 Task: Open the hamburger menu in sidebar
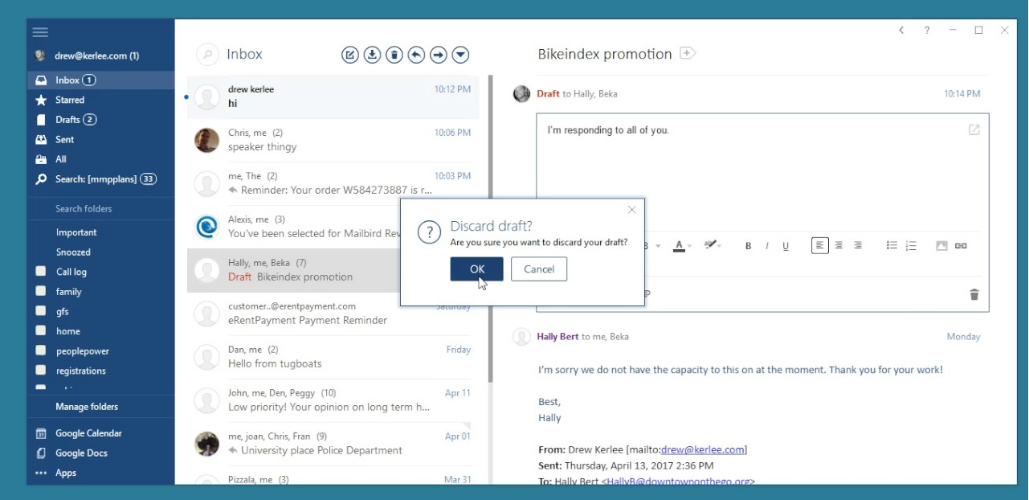point(40,32)
